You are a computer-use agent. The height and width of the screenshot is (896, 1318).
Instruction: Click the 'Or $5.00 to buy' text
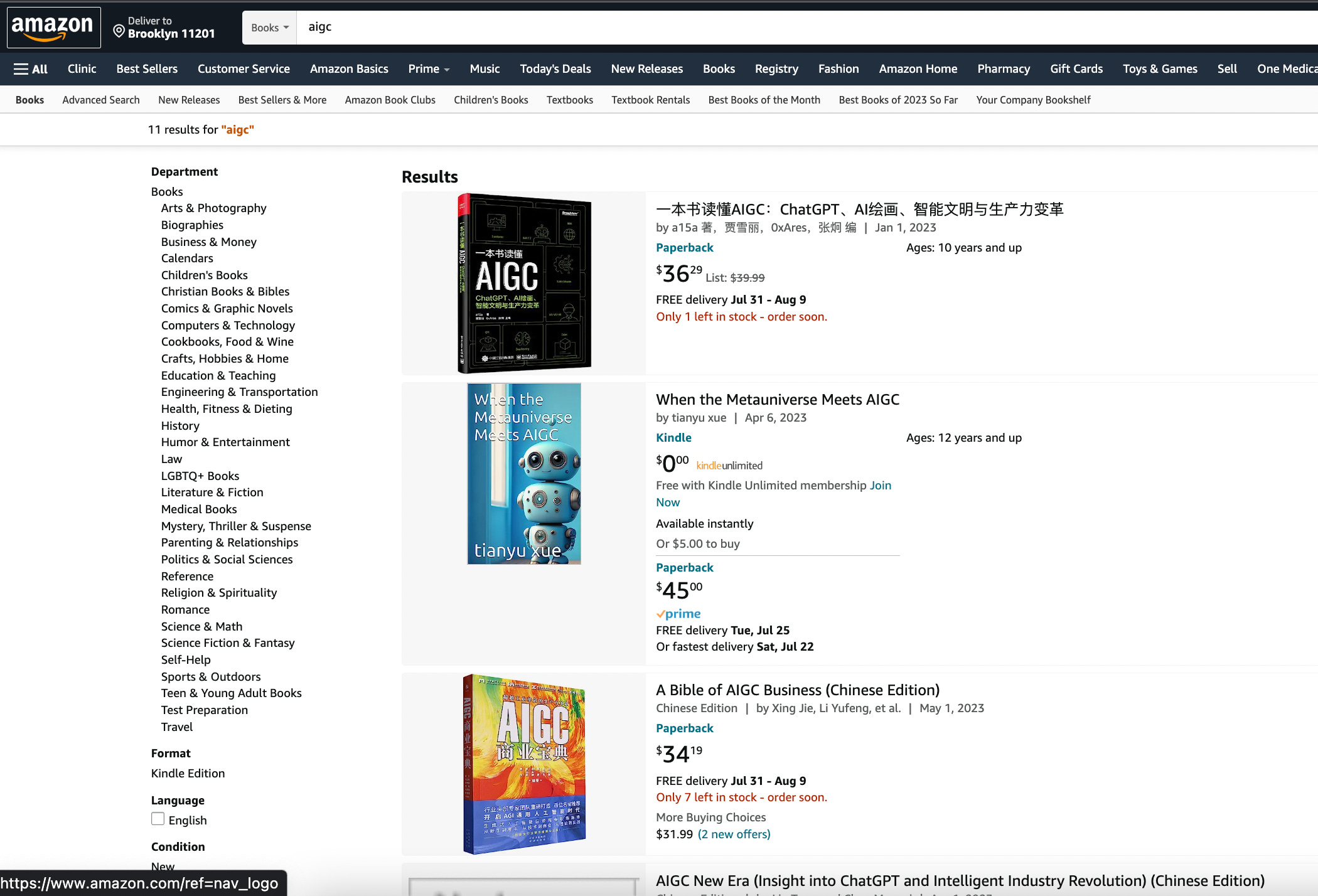698,543
